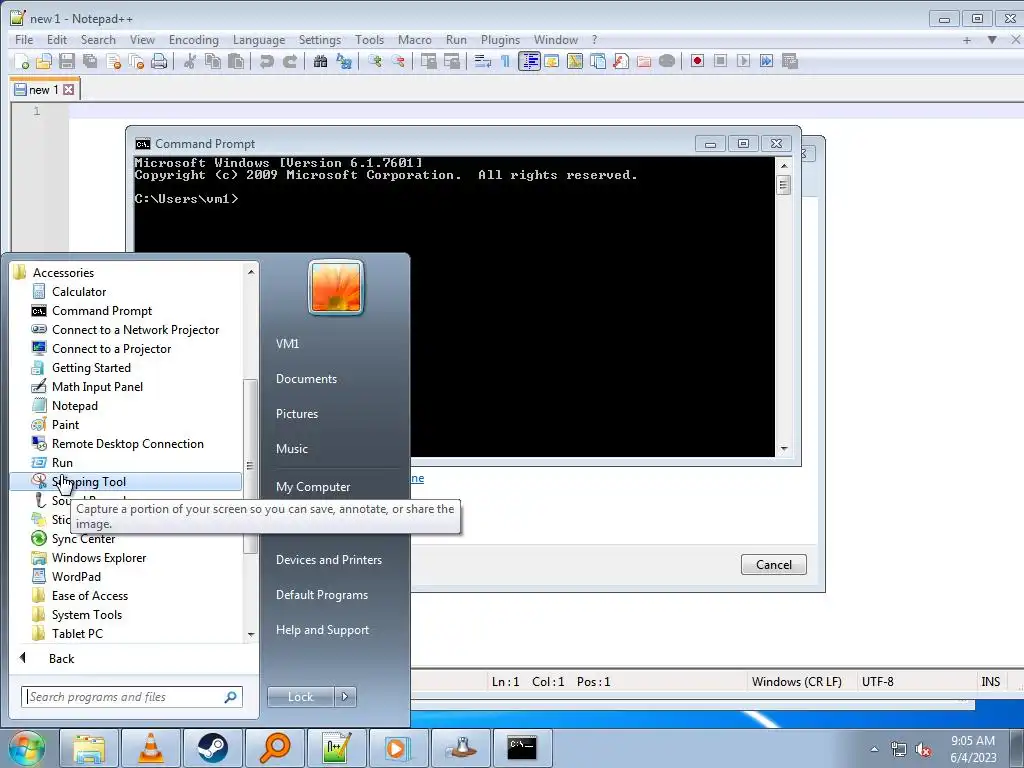1024x768 pixels.
Task: Expand the Tablet PC folder
Action: (x=77, y=633)
